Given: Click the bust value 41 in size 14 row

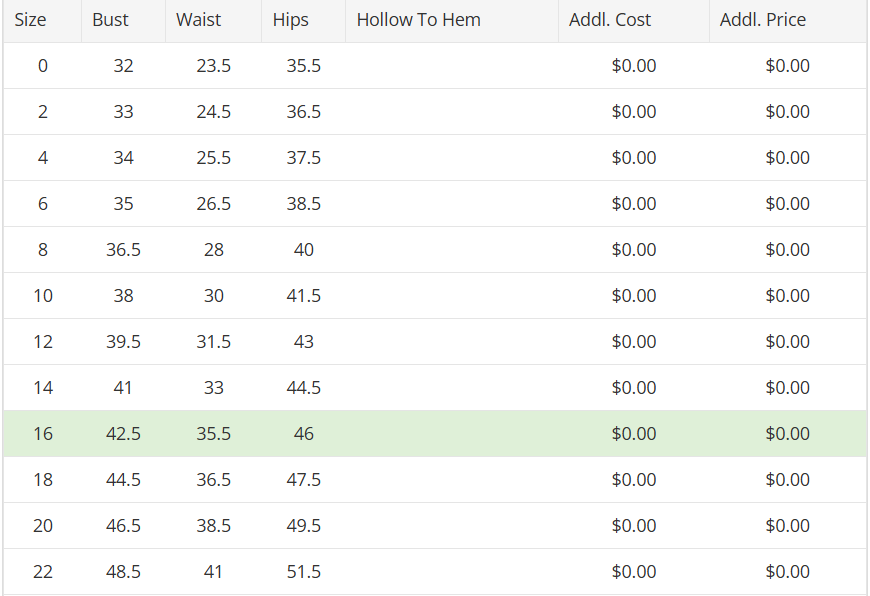Looking at the screenshot, I should coord(123,388).
